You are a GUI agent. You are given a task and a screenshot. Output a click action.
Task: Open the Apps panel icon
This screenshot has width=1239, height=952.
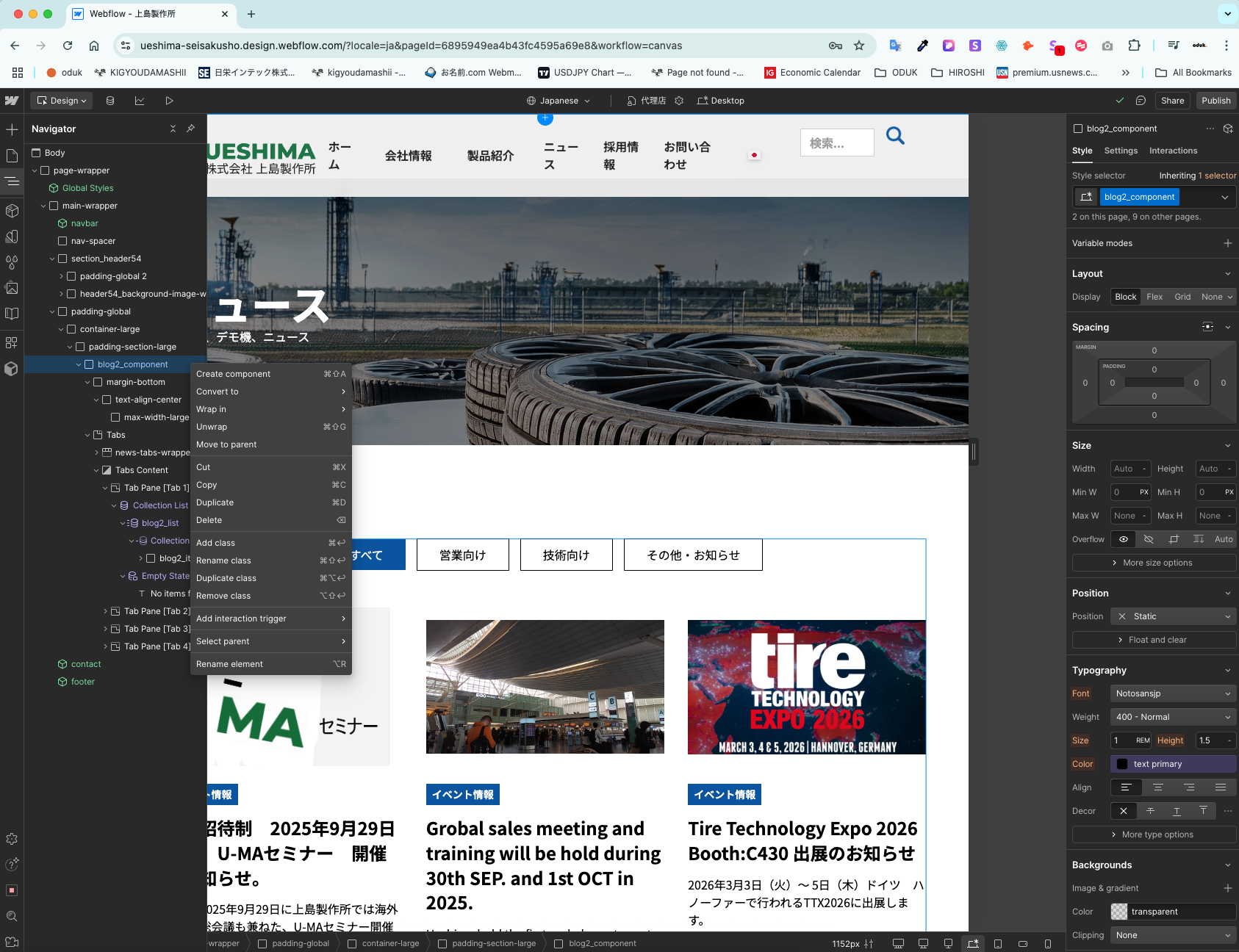point(12,342)
